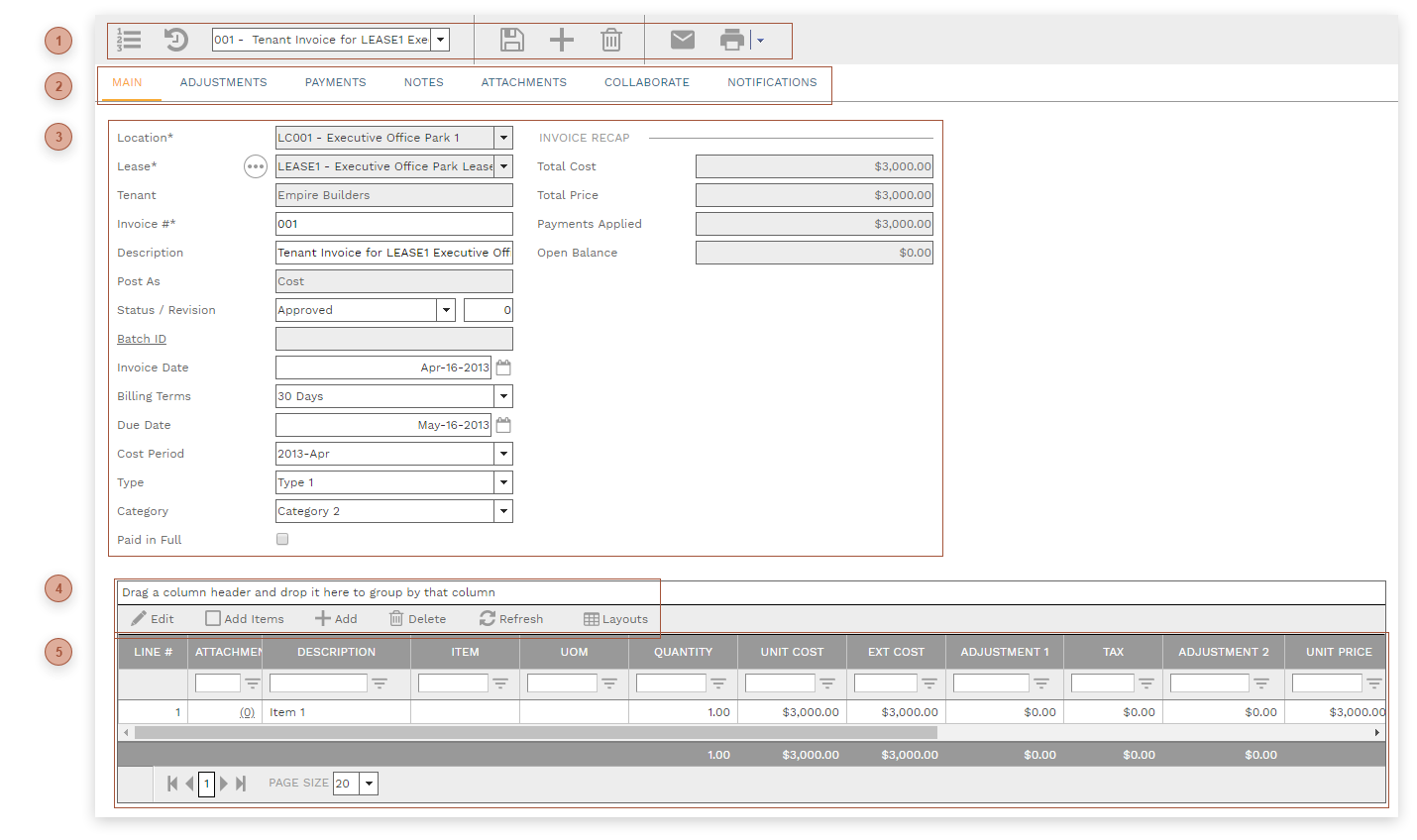Open the lease details ellipsis icon
This screenshot has height=840, width=1417.
coord(256,166)
